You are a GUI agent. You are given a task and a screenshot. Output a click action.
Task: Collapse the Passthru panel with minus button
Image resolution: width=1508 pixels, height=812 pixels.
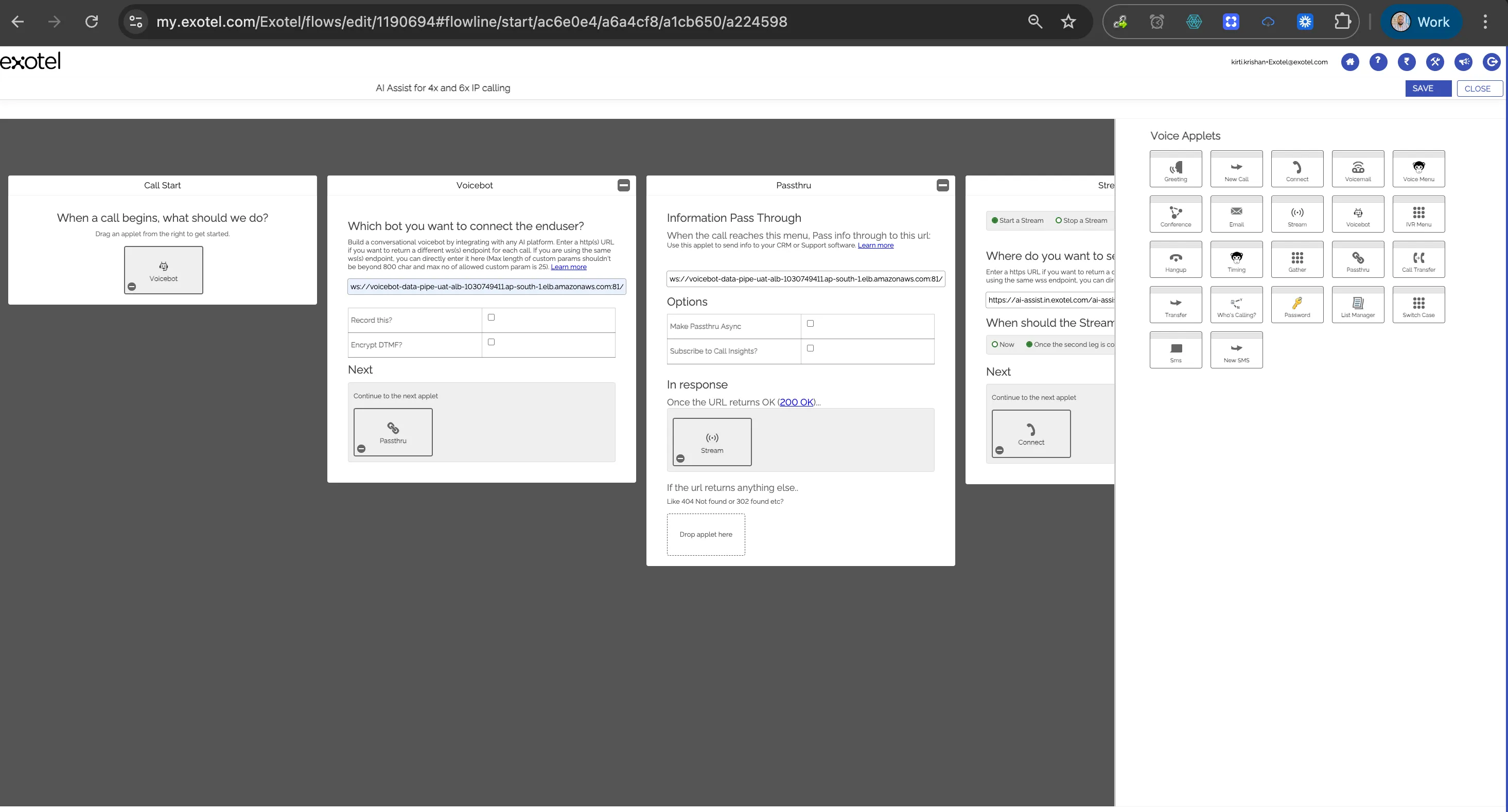[942, 185]
